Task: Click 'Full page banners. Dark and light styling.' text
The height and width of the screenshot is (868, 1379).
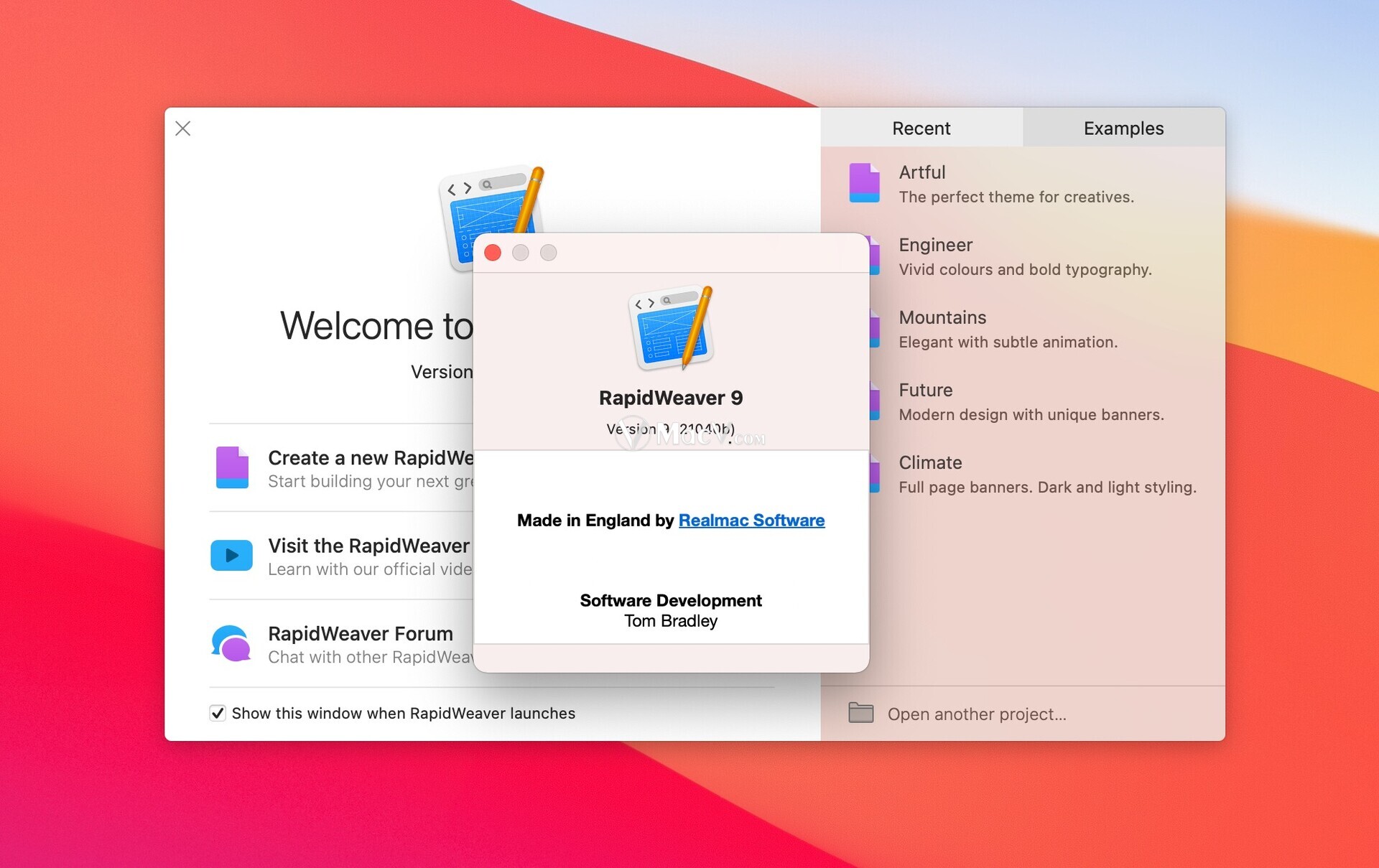Action: pos(1047,487)
